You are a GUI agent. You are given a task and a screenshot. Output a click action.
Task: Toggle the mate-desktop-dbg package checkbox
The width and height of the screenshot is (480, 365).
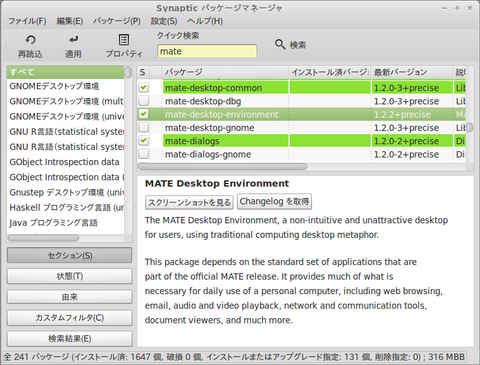tap(144, 101)
